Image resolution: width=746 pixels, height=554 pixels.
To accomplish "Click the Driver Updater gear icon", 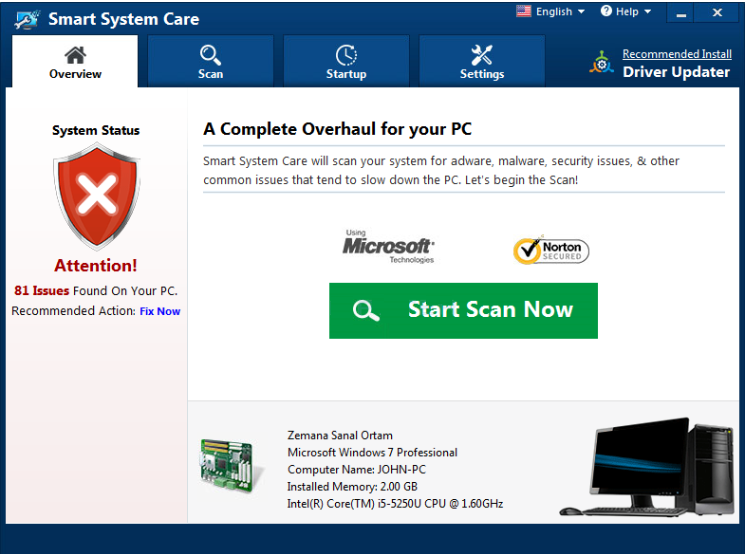I will click(x=601, y=62).
